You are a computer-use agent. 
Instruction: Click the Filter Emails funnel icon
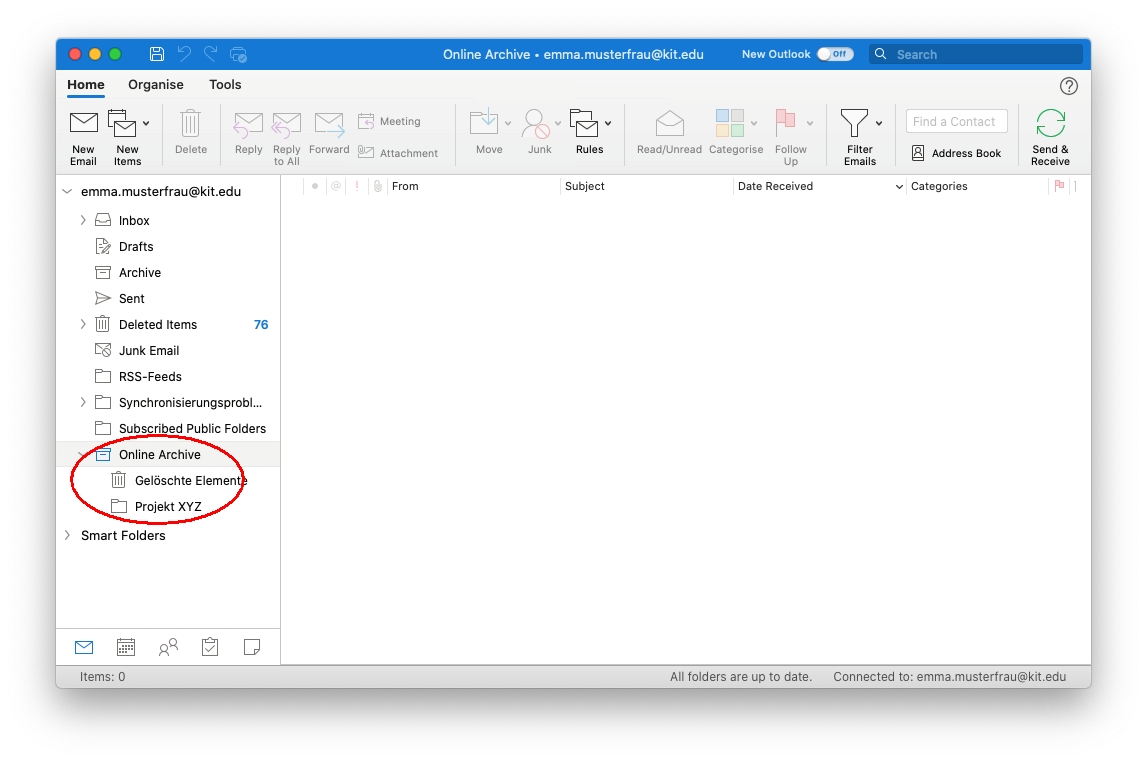[854, 124]
